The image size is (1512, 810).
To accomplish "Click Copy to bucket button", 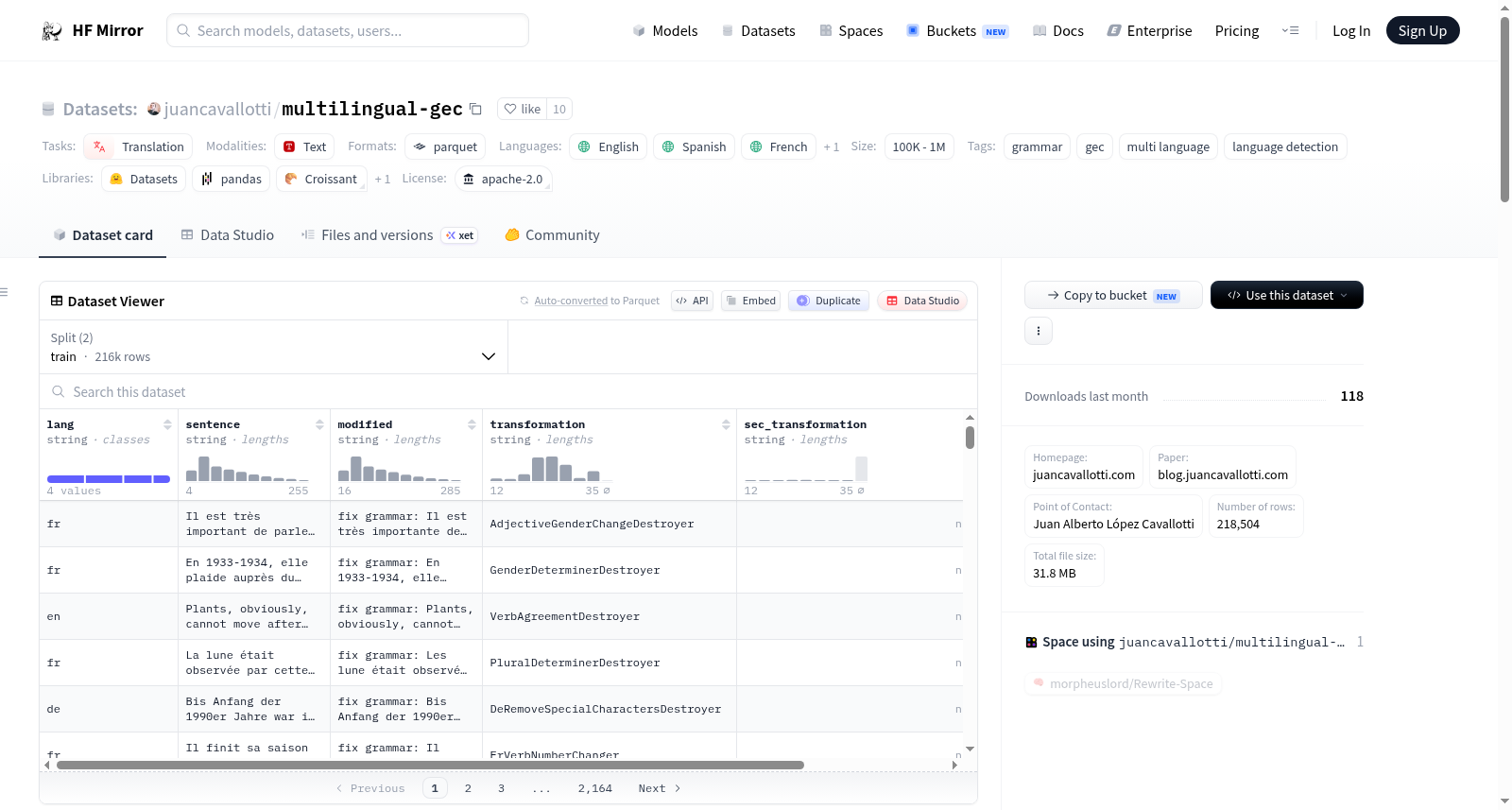I will coord(1113,295).
